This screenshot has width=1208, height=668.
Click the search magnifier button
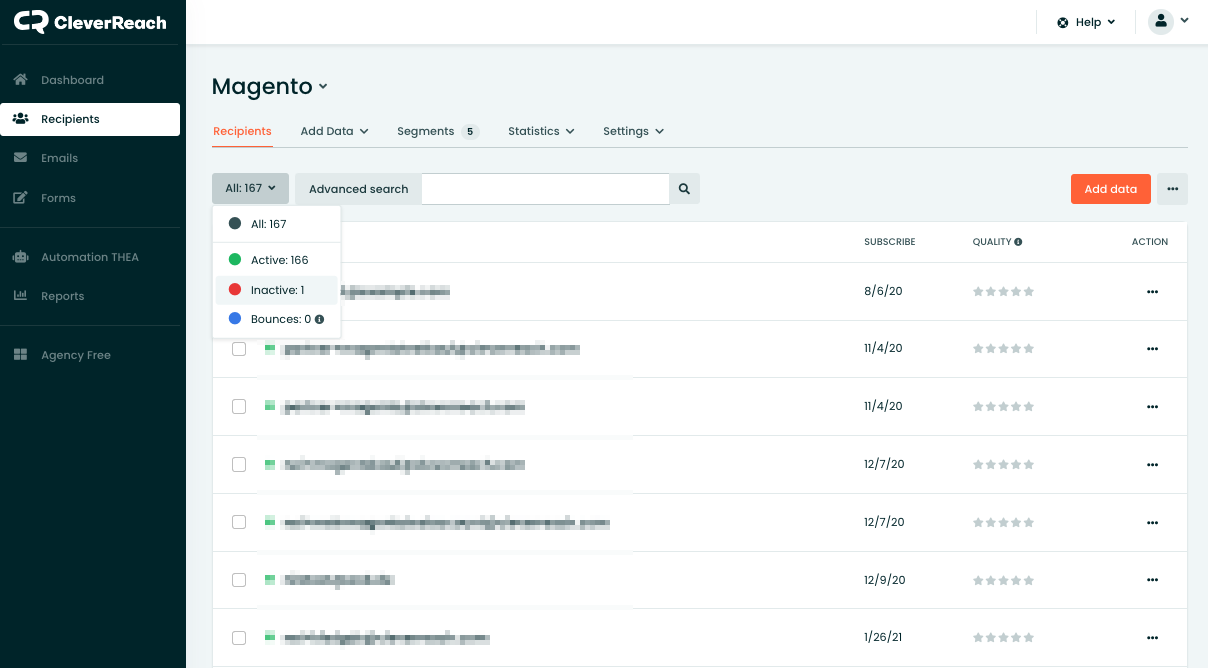685,189
